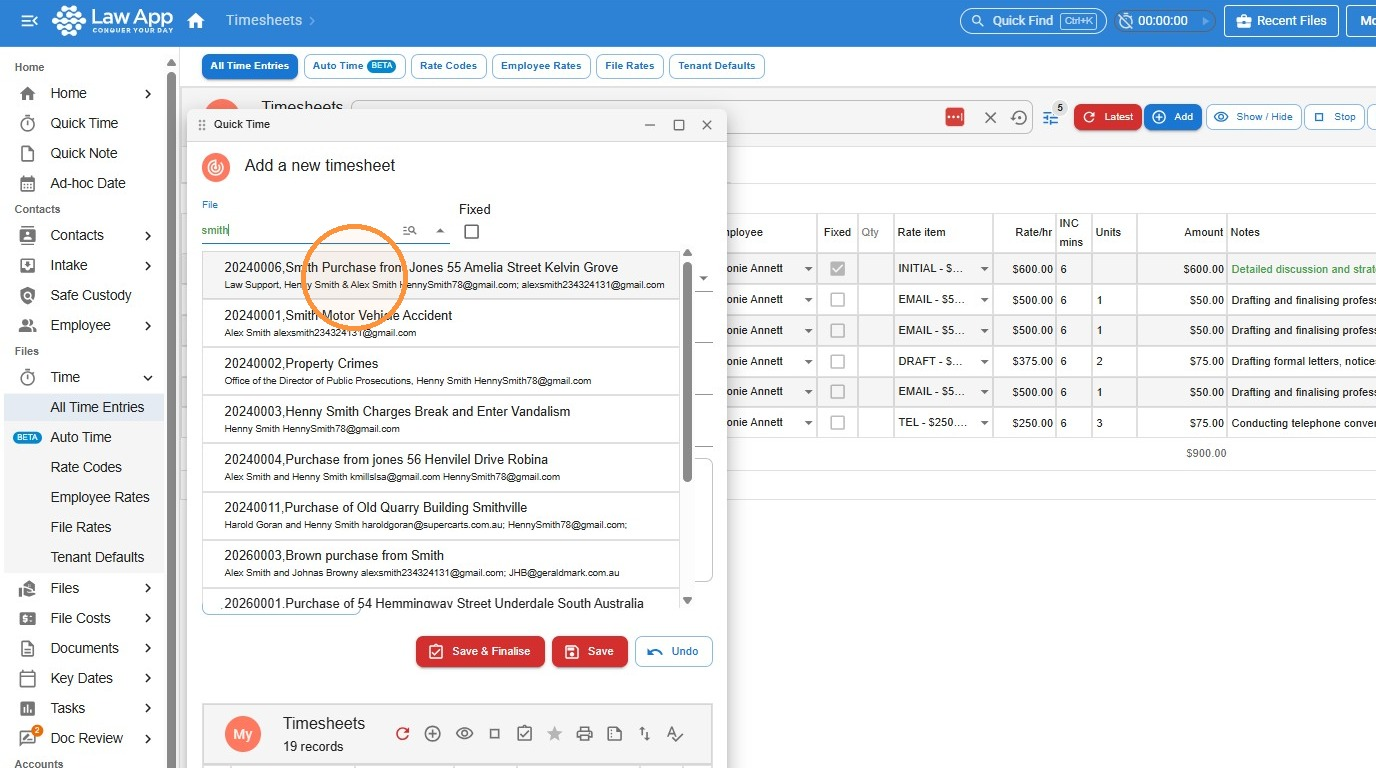The width and height of the screenshot is (1376, 768).
Task: Tick the Fixed checkbox in Quick Time
Action: pyautogui.click(x=472, y=232)
